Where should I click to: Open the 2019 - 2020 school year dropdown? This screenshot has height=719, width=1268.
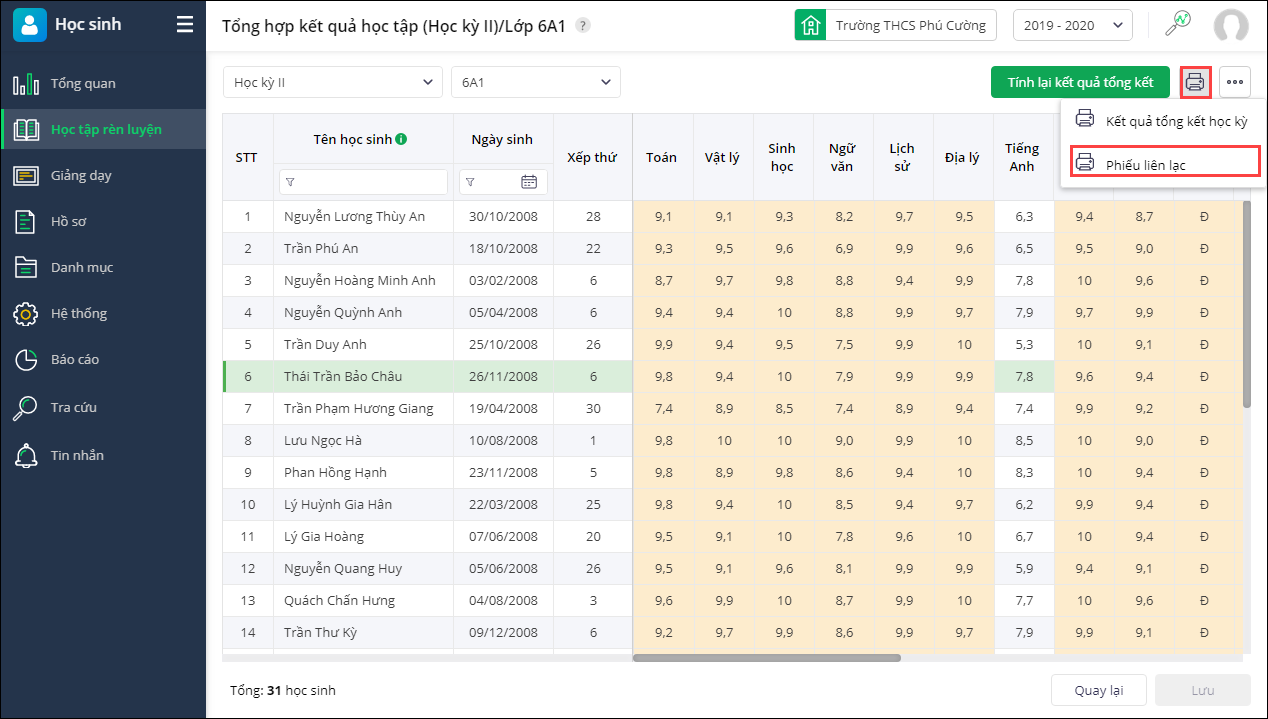1072,26
